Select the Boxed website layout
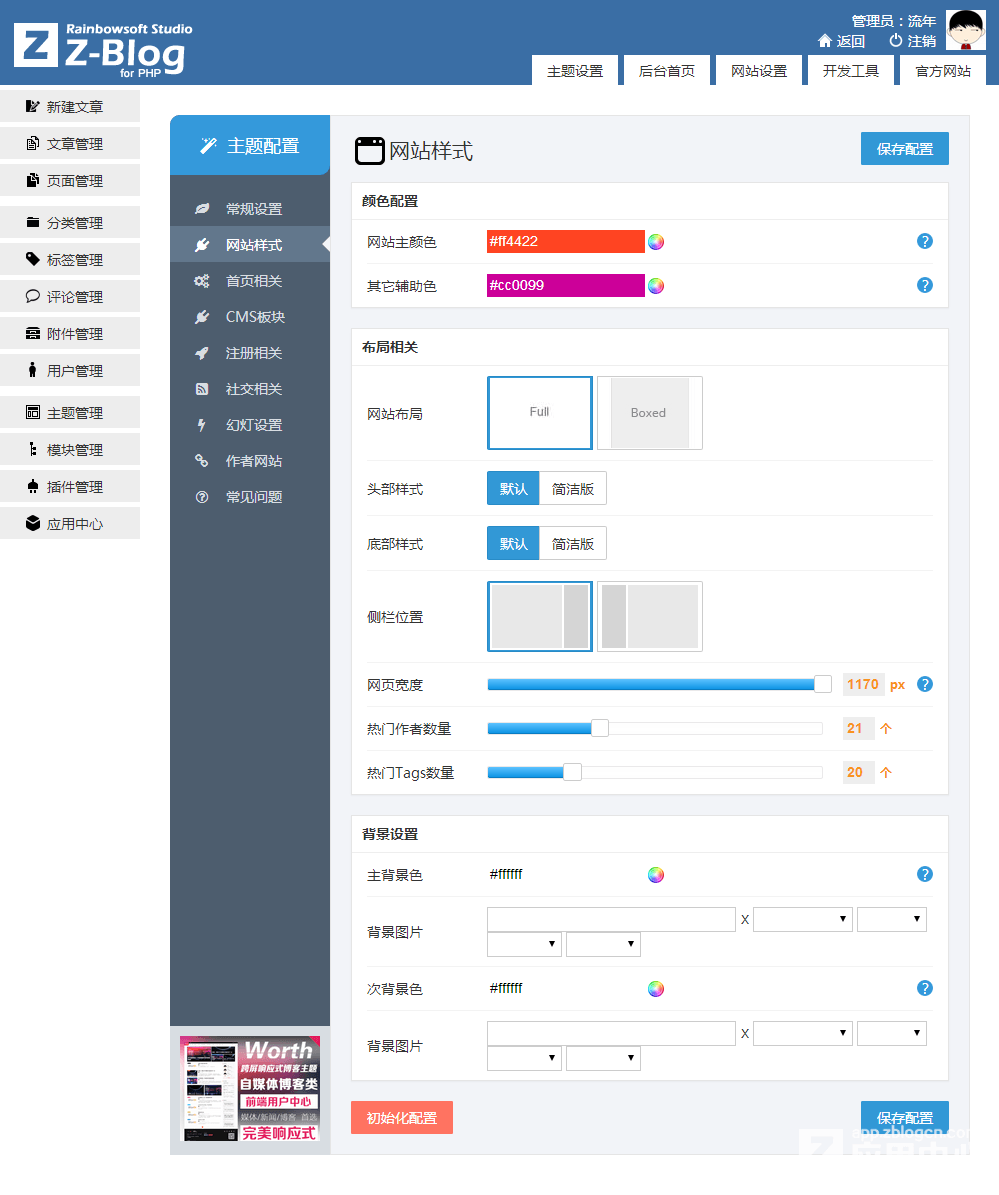The image size is (999, 1195). click(649, 413)
